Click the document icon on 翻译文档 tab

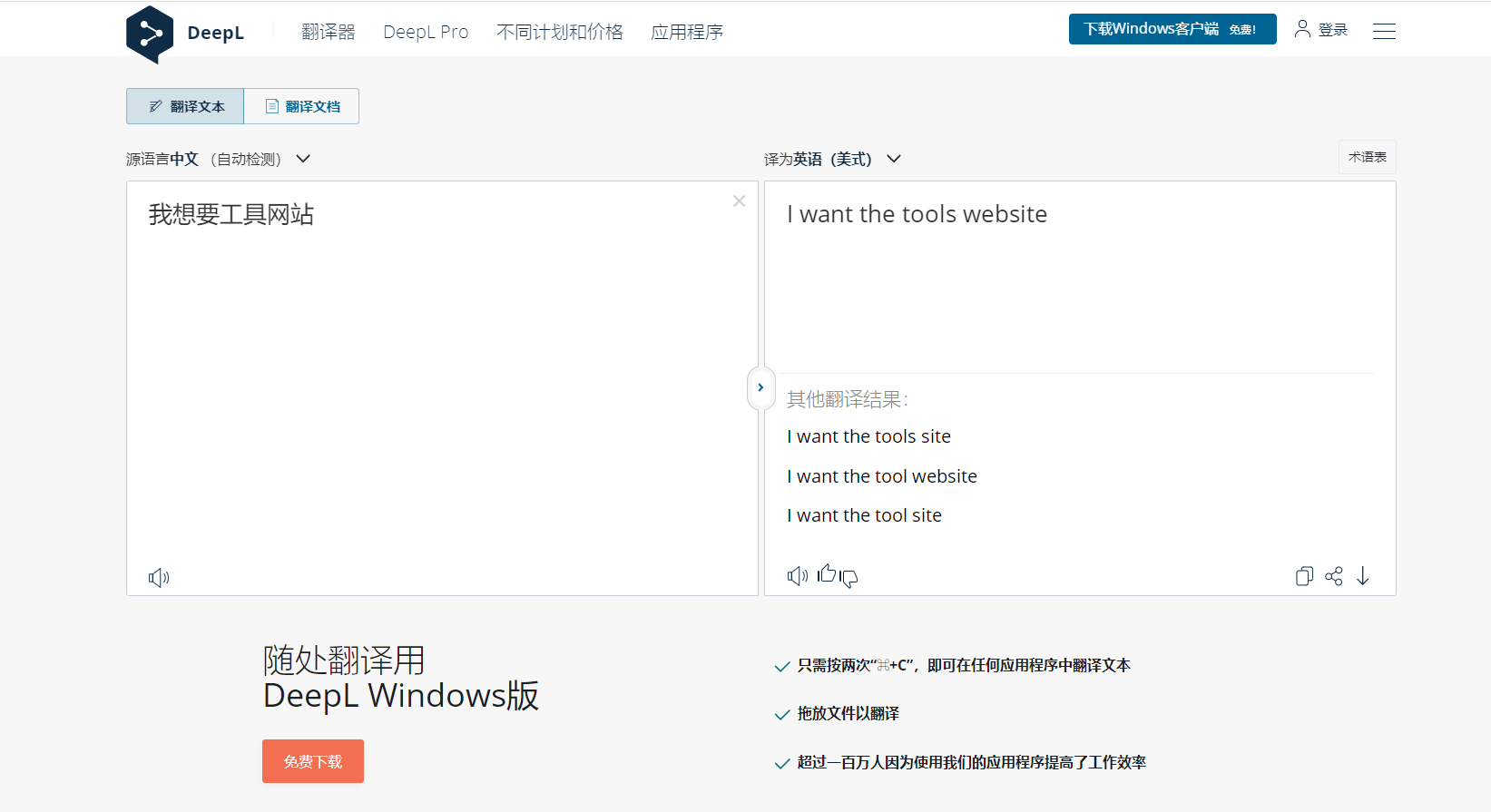pyautogui.click(x=271, y=106)
